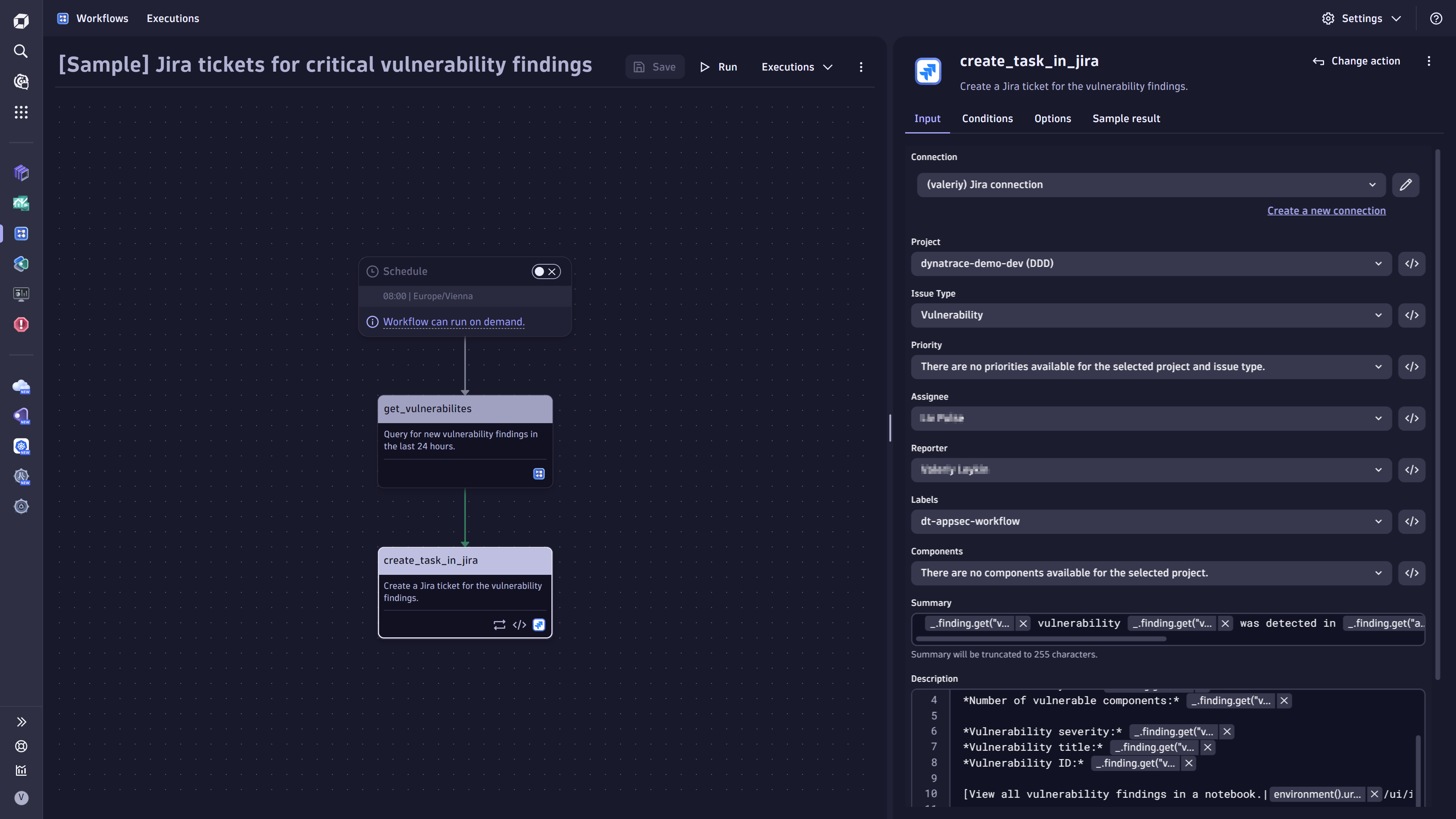This screenshot has width=1456, height=819.
Task: Open the Reporter dropdown
Action: click(1151, 470)
